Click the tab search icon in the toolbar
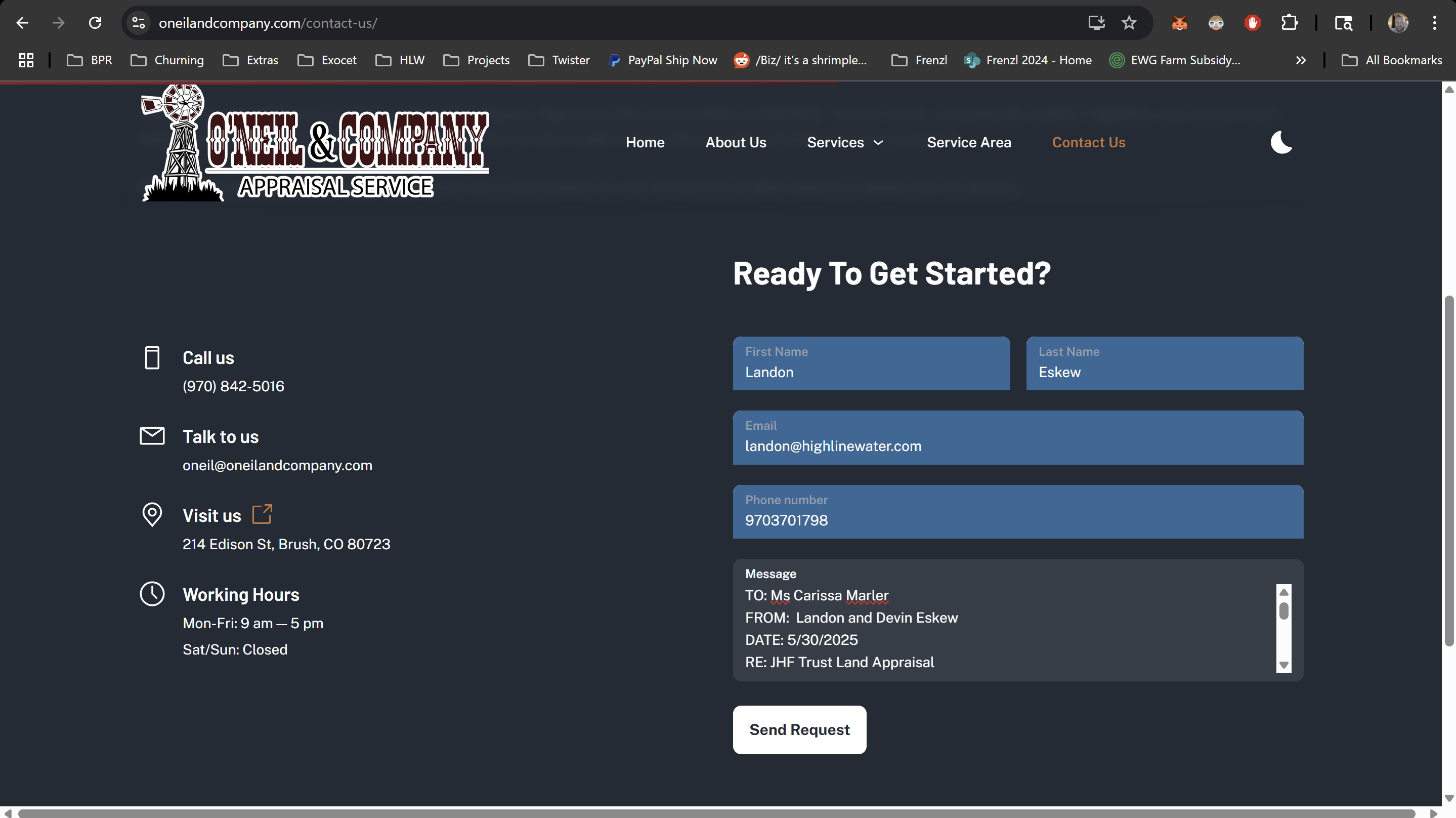 (1344, 23)
